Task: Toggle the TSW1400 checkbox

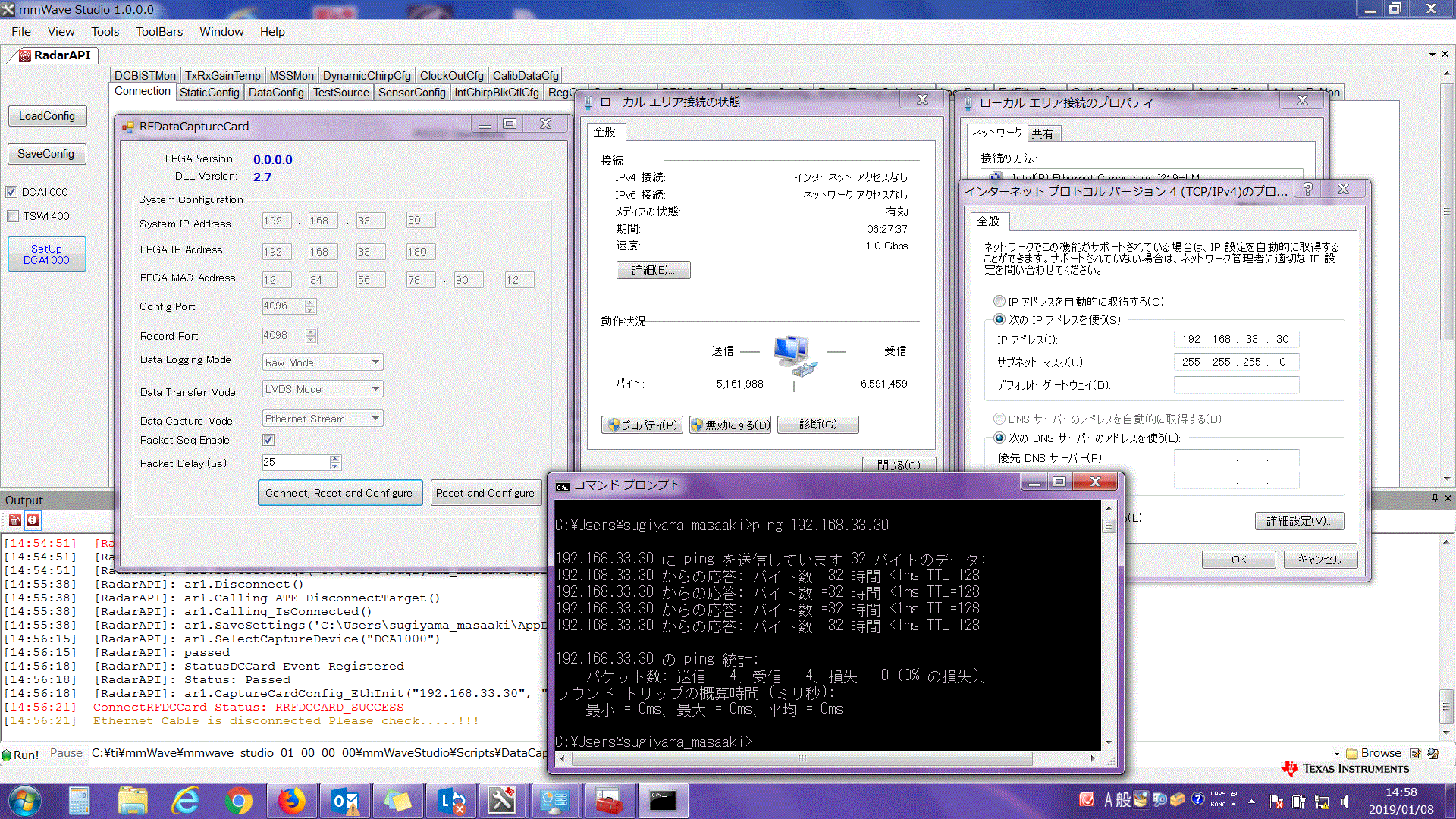Action: tap(12, 216)
